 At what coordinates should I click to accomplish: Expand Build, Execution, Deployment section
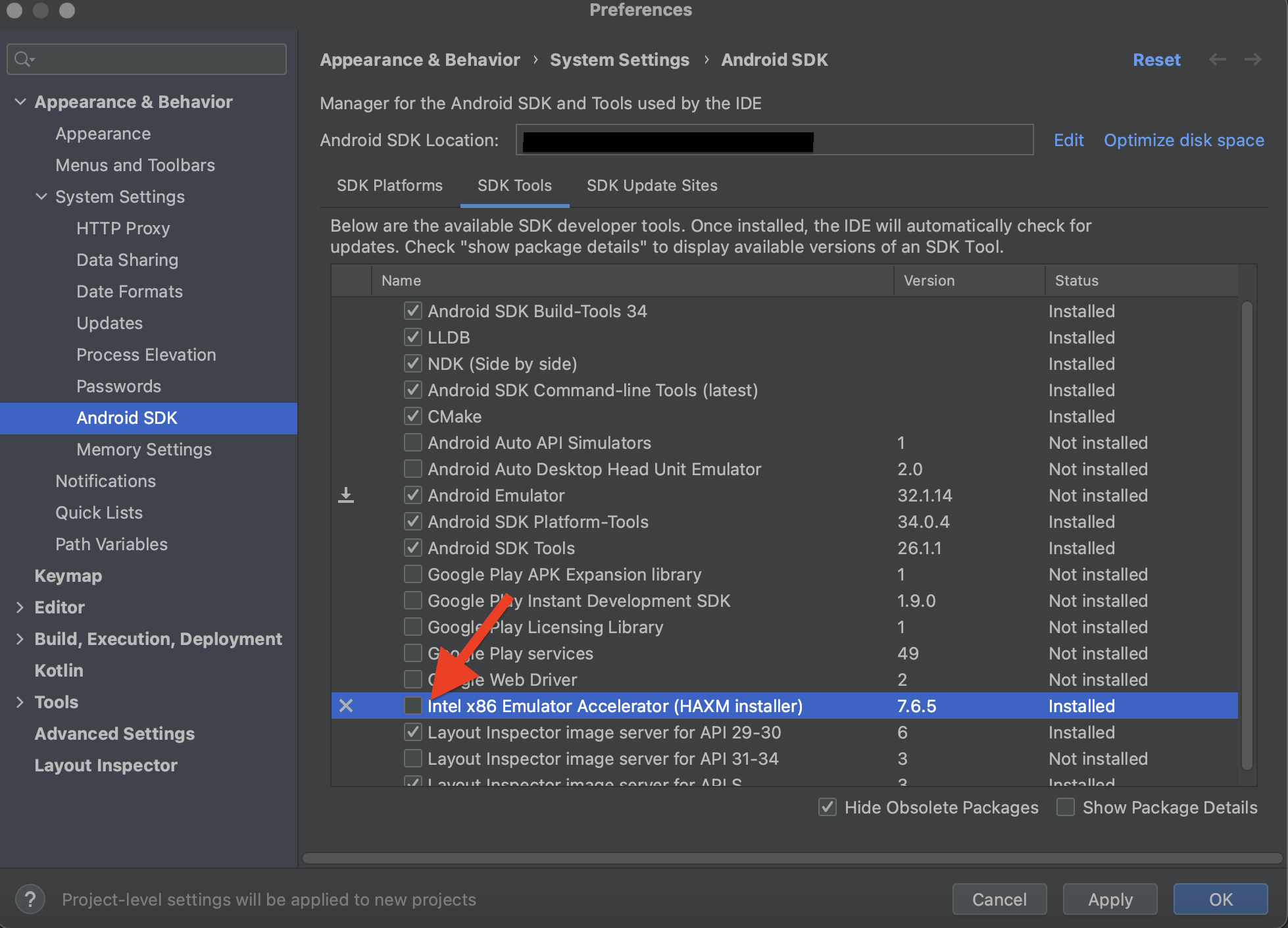pos(20,639)
